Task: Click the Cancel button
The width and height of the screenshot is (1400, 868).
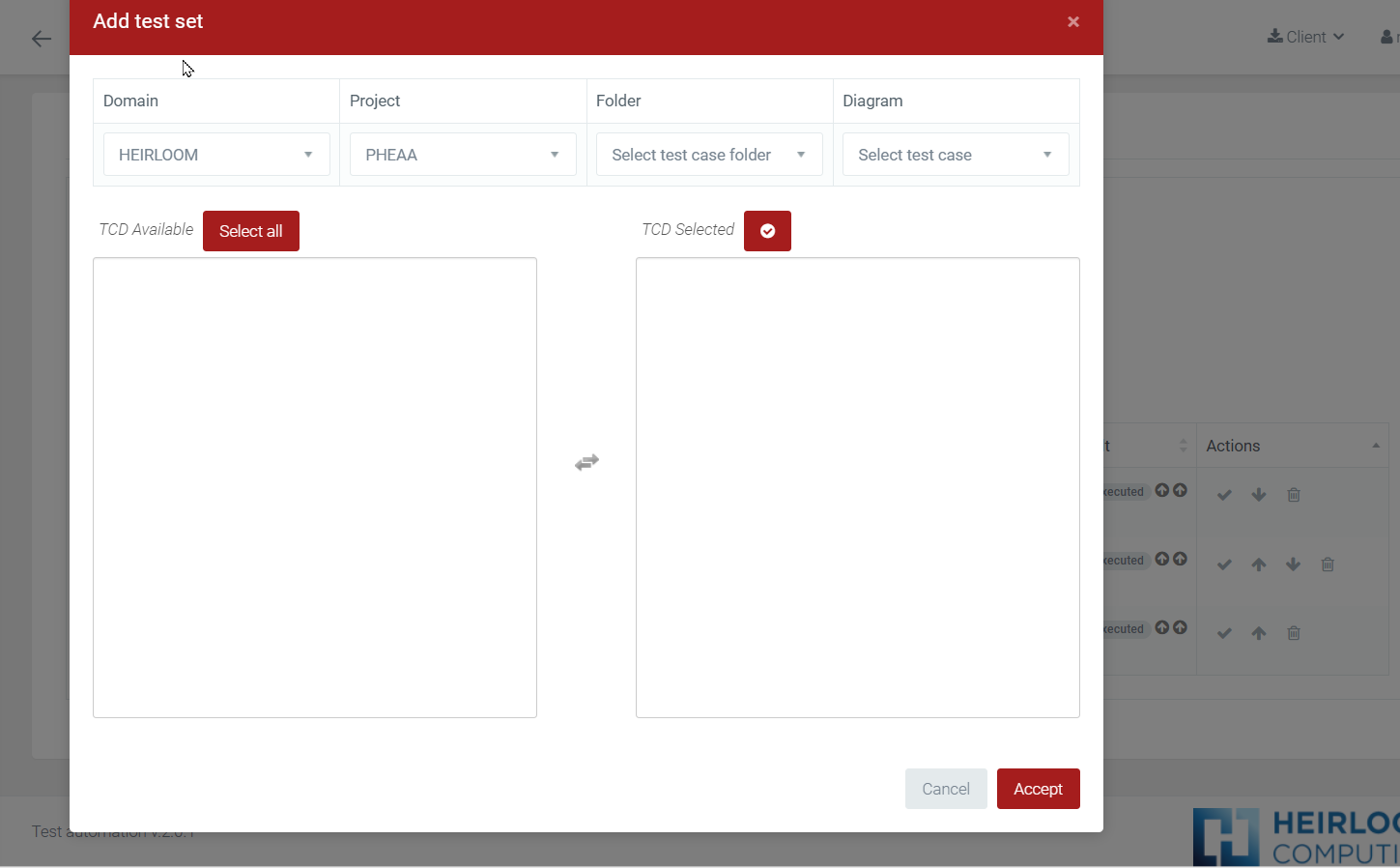Action: [945, 789]
